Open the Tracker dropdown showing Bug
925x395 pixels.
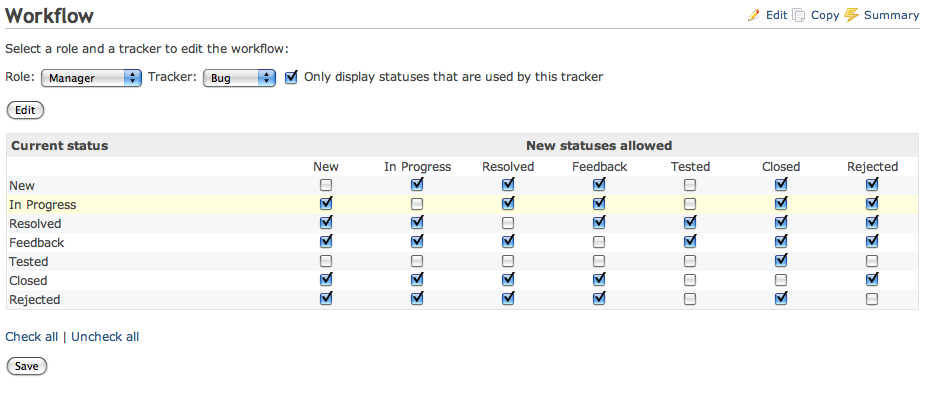coord(240,78)
